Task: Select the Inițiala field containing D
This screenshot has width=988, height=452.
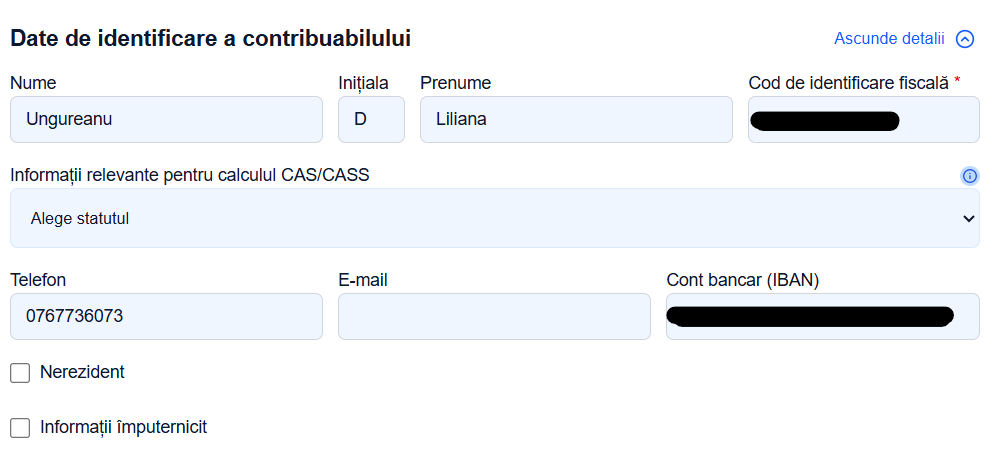Action: click(x=371, y=119)
